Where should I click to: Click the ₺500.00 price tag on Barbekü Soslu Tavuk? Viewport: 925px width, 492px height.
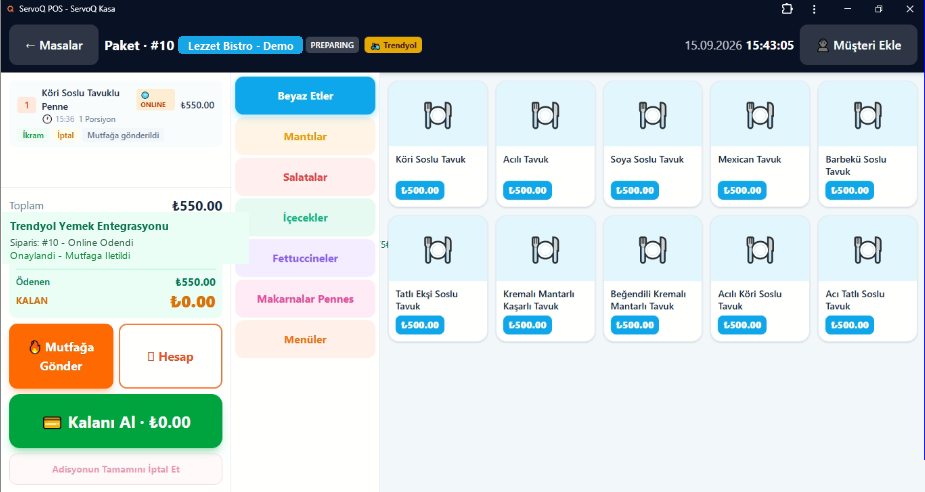tap(849, 191)
